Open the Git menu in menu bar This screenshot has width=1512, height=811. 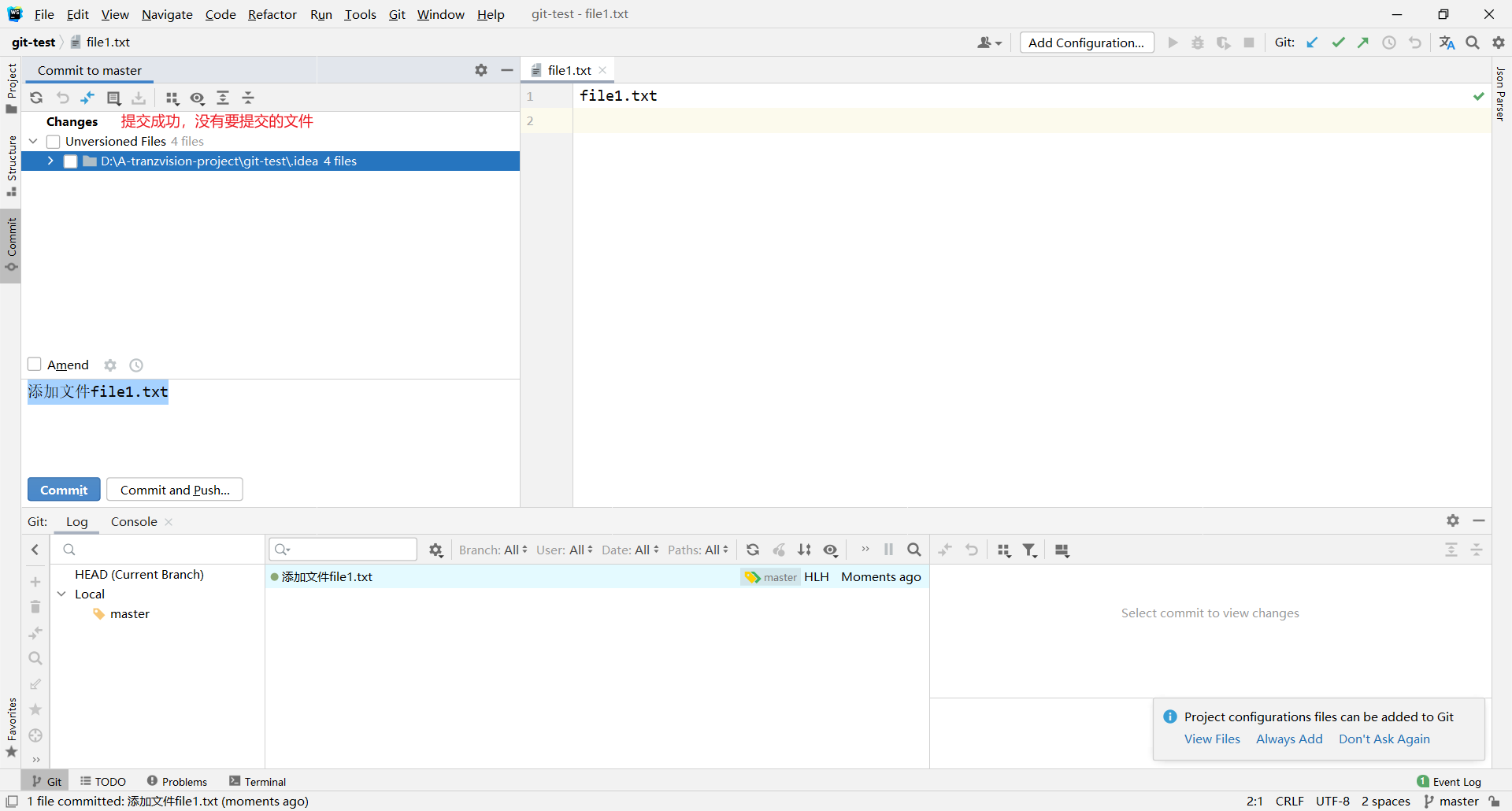point(397,14)
